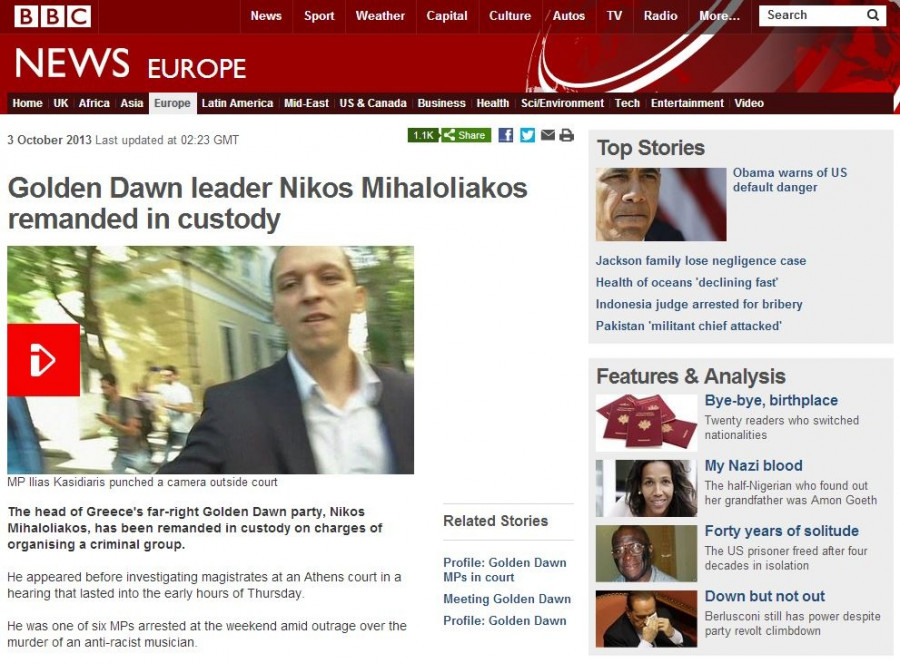Open the Sport section
Screen dimensions: 900x663
click(319, 16)
